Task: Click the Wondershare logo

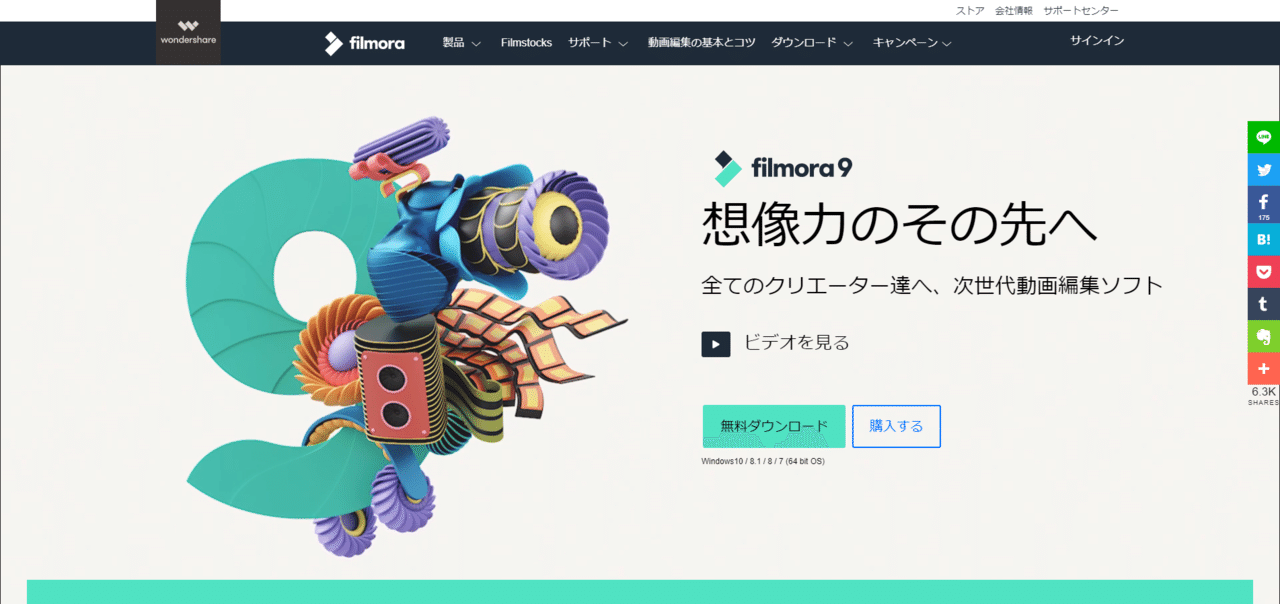Action: (x=188, y=32)
